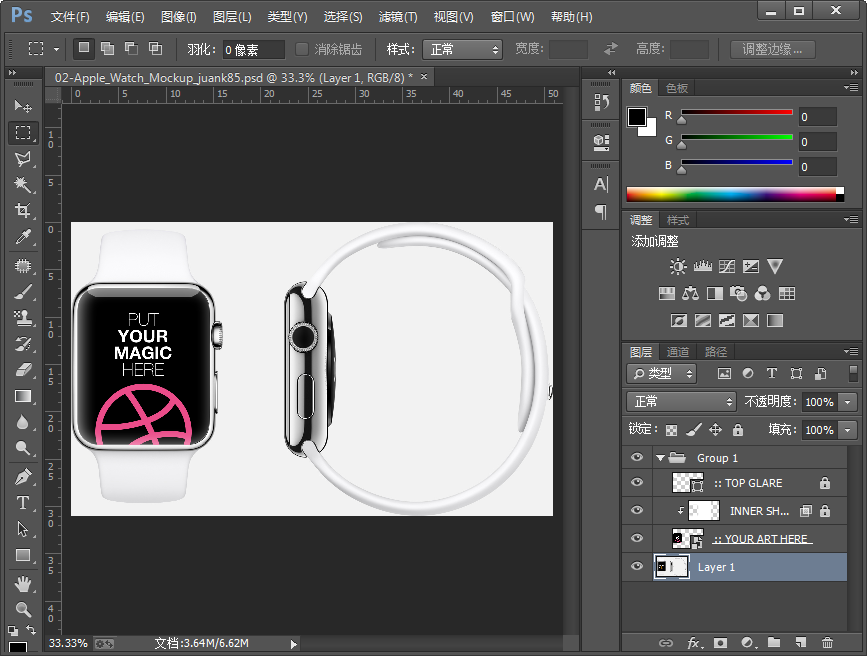This screenshot has height=656, width=867.
Task: Open layer style fx menu
Action: point(694,643)
